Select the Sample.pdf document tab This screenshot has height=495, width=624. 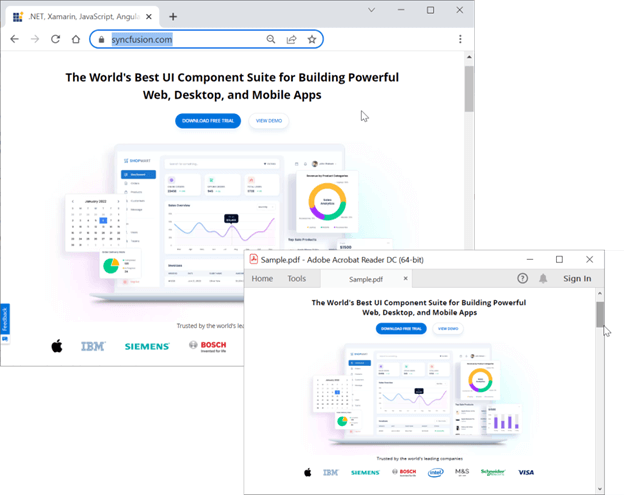(x=366, y=279)
